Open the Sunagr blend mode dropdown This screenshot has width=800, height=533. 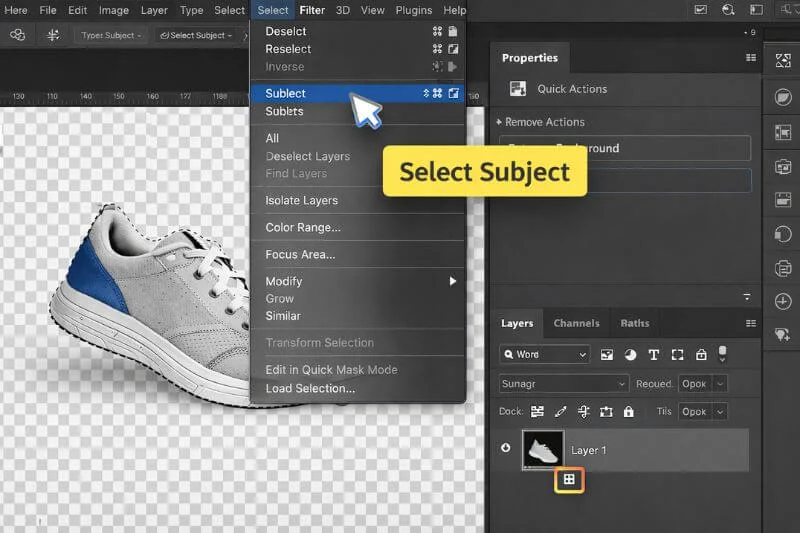coord(563,384)
